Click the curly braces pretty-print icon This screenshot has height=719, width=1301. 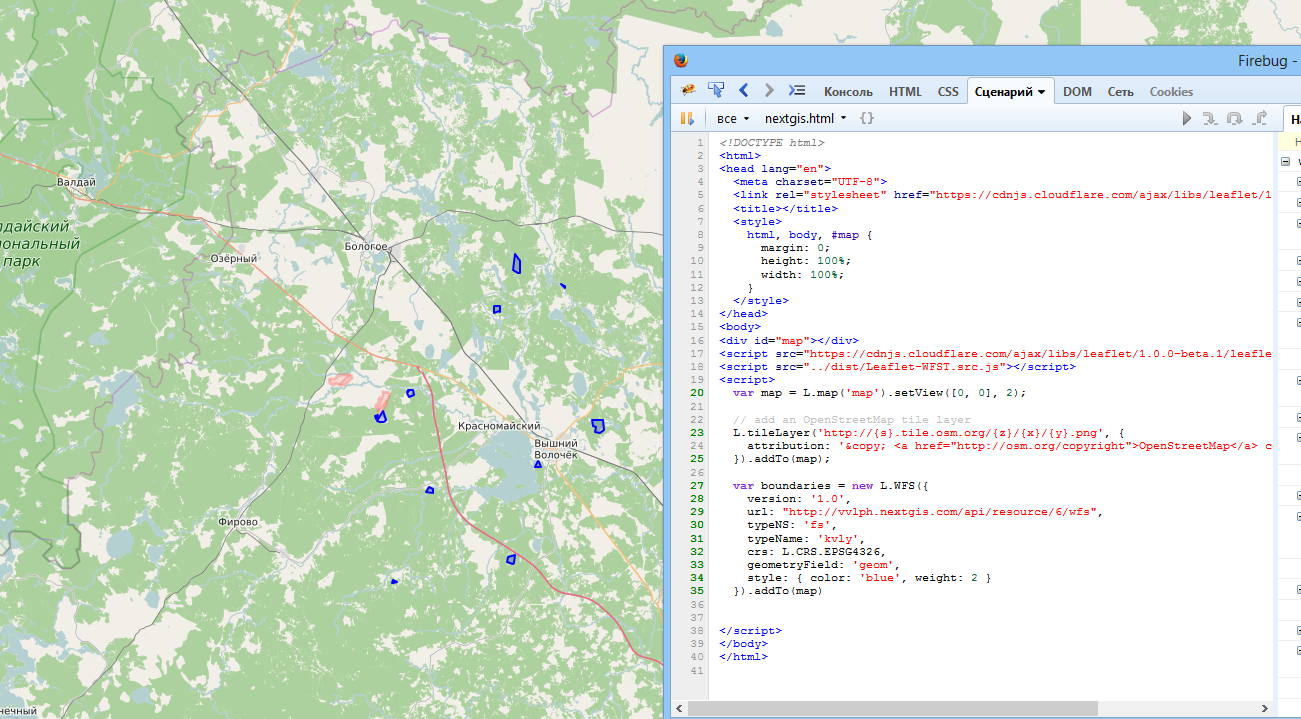coord(867,118)
